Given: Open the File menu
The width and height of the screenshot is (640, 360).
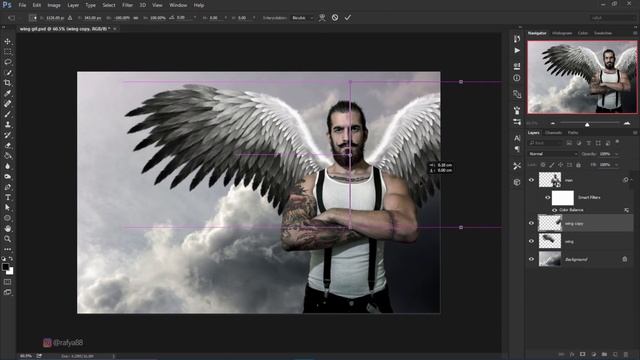Looking at the screenshot, I should [22, 5].
